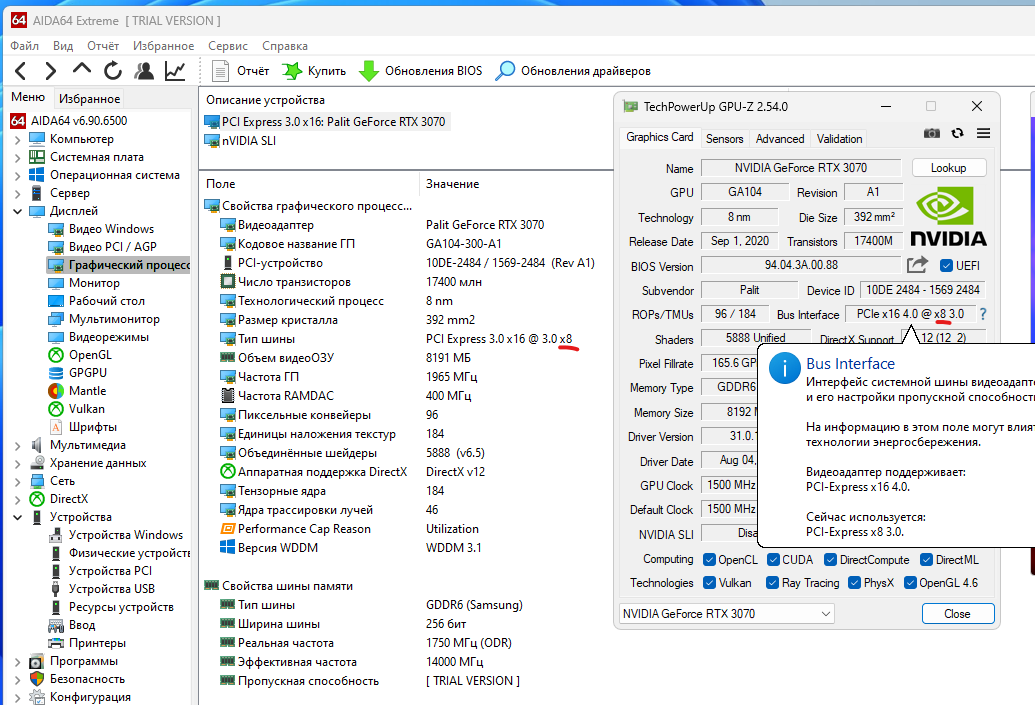
Task: Click the up-level arrow toolbar icon
Action: [82, 69]
